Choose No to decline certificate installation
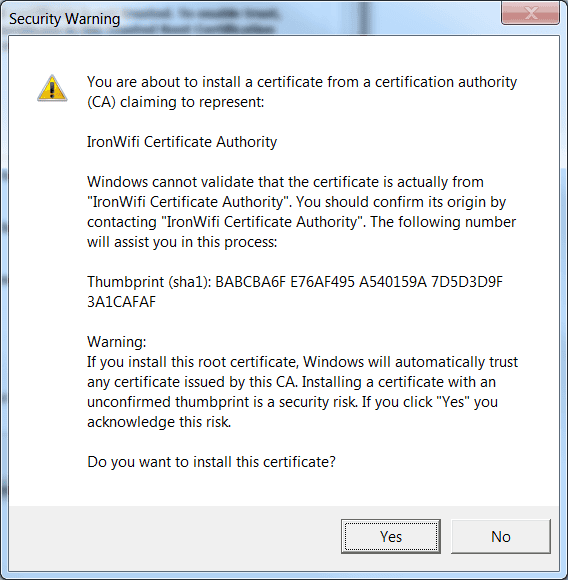This screenshot has width=568, height=580. coord(501,536)
